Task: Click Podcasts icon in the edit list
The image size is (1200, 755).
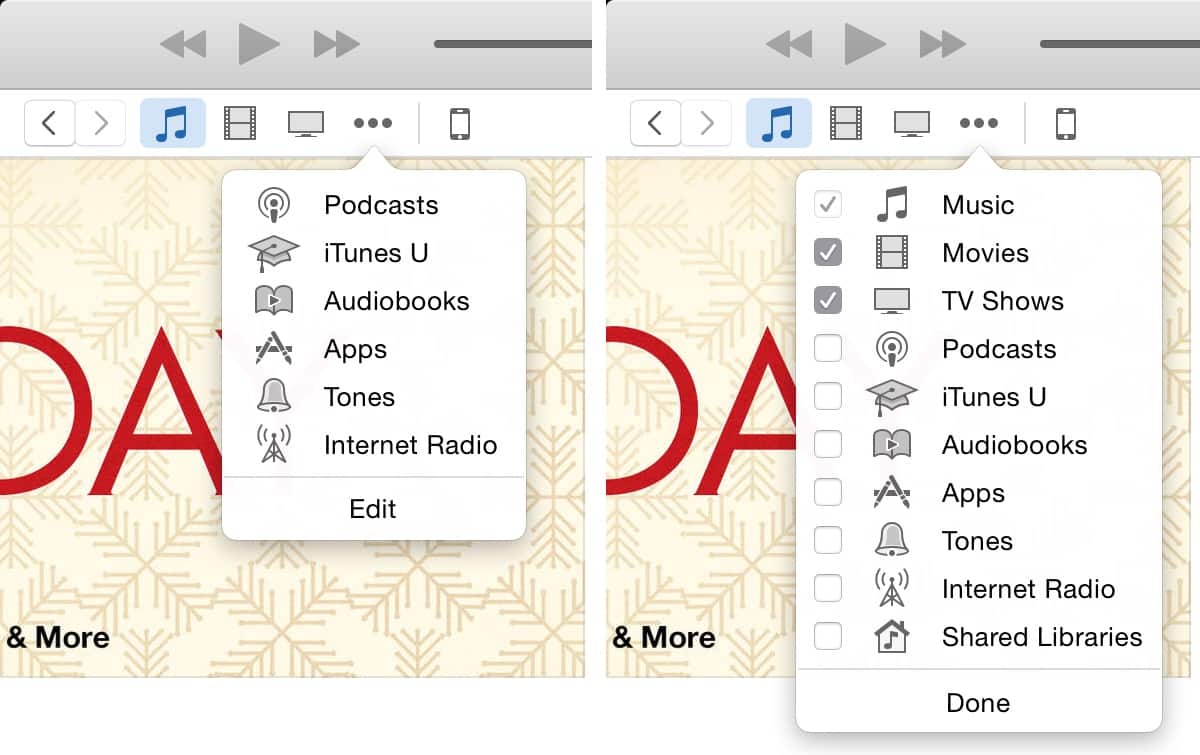Action: pyautogui.click(x=892, y=349)
